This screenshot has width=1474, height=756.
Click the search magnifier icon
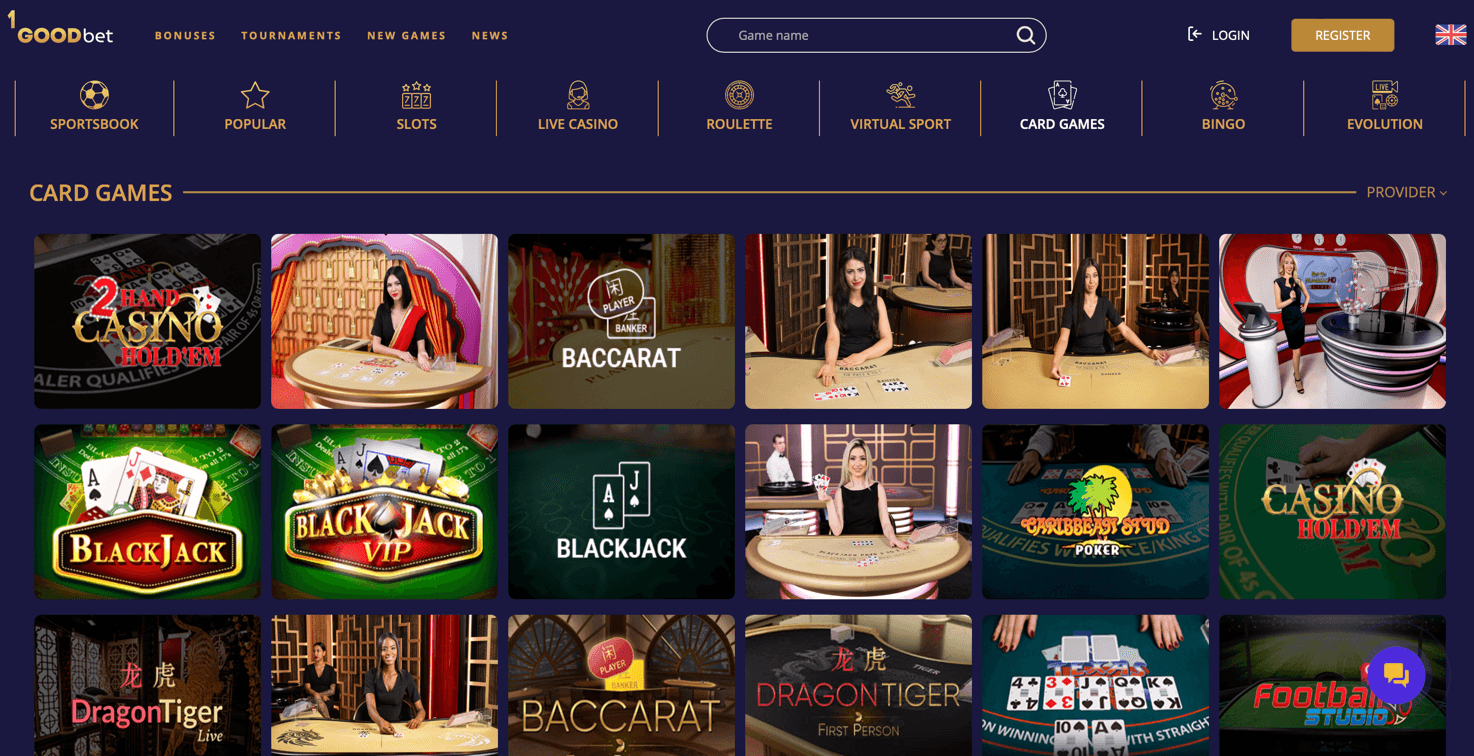[x=1025, y=35]
